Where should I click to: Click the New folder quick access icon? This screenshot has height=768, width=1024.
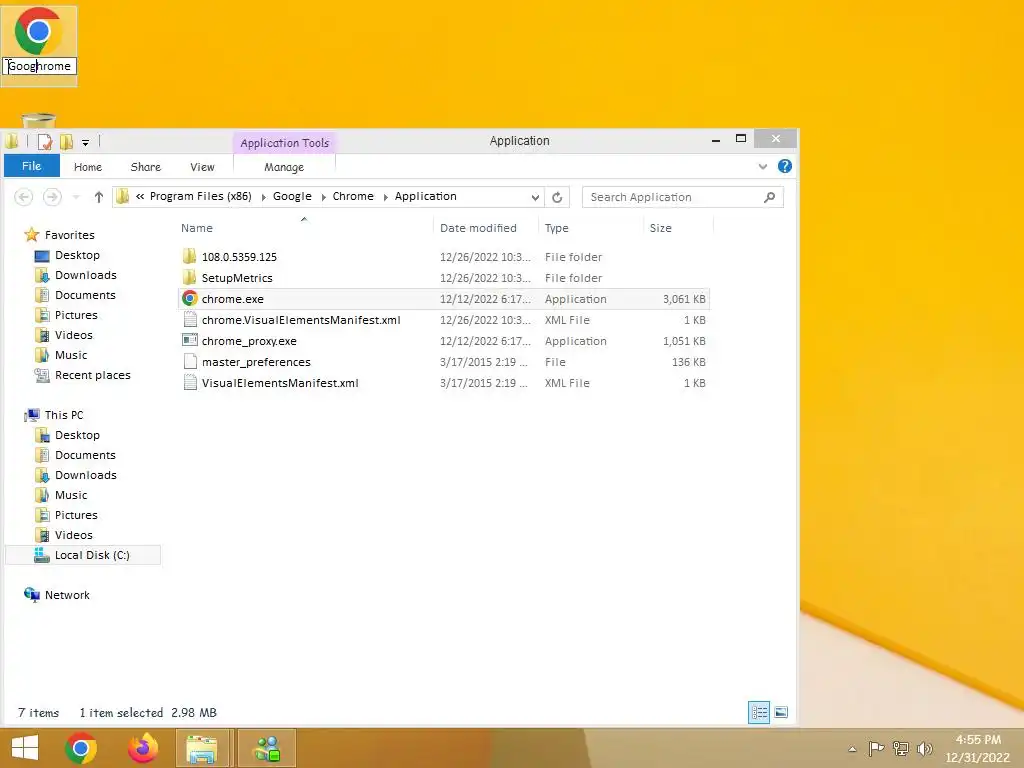(x=66, y=141)
